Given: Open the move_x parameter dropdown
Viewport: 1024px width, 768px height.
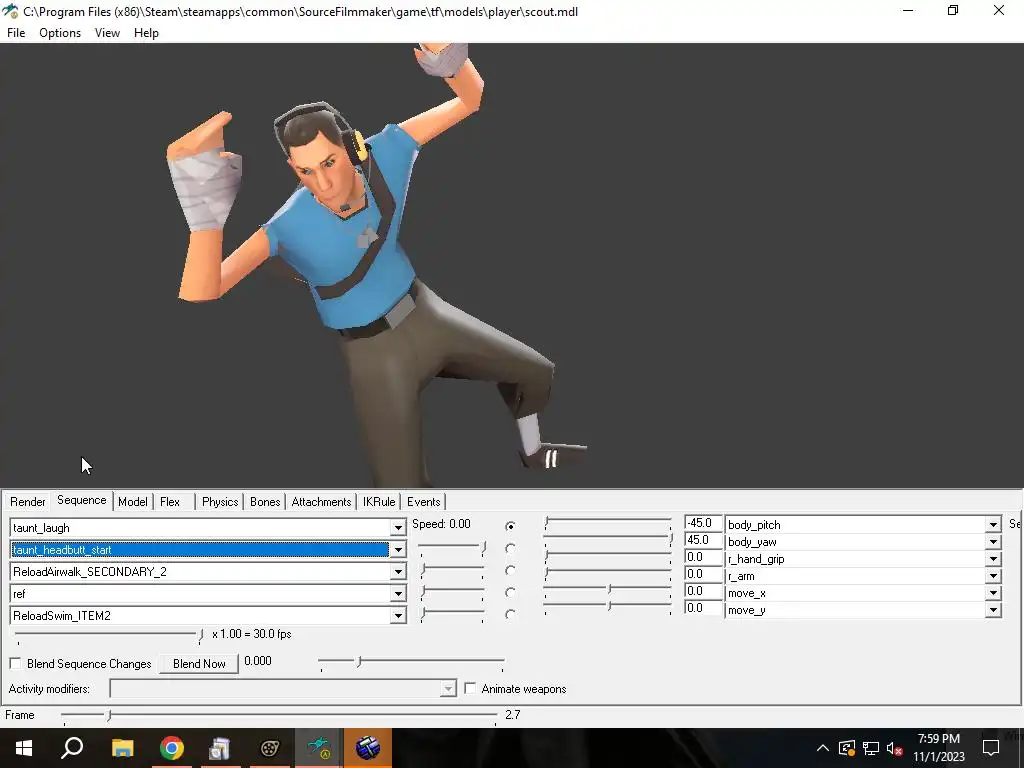Looking at the screenshot, I should pos(993,593).
